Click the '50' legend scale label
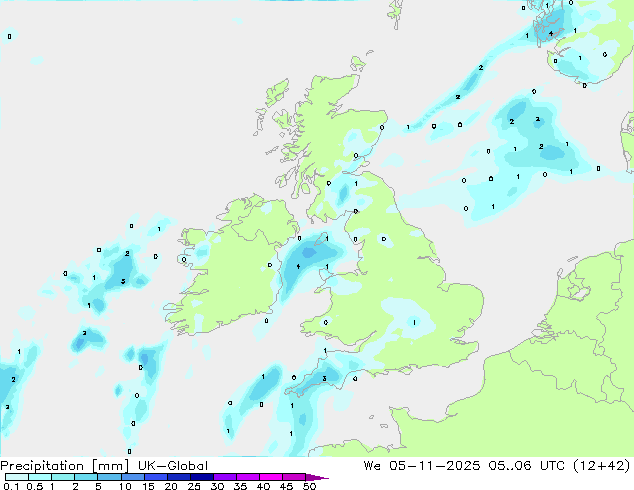The height and width of the screenshot is (490, 634). tap(309, 486)
